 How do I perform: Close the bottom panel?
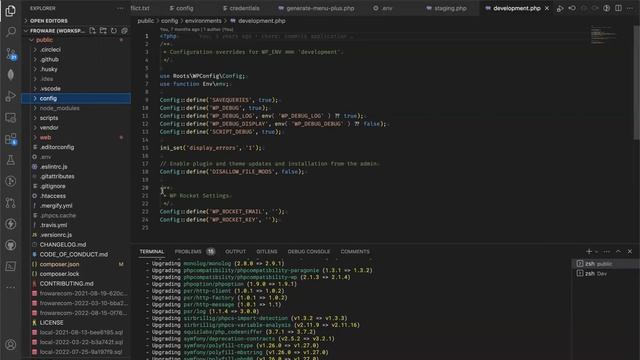(630, 251)
